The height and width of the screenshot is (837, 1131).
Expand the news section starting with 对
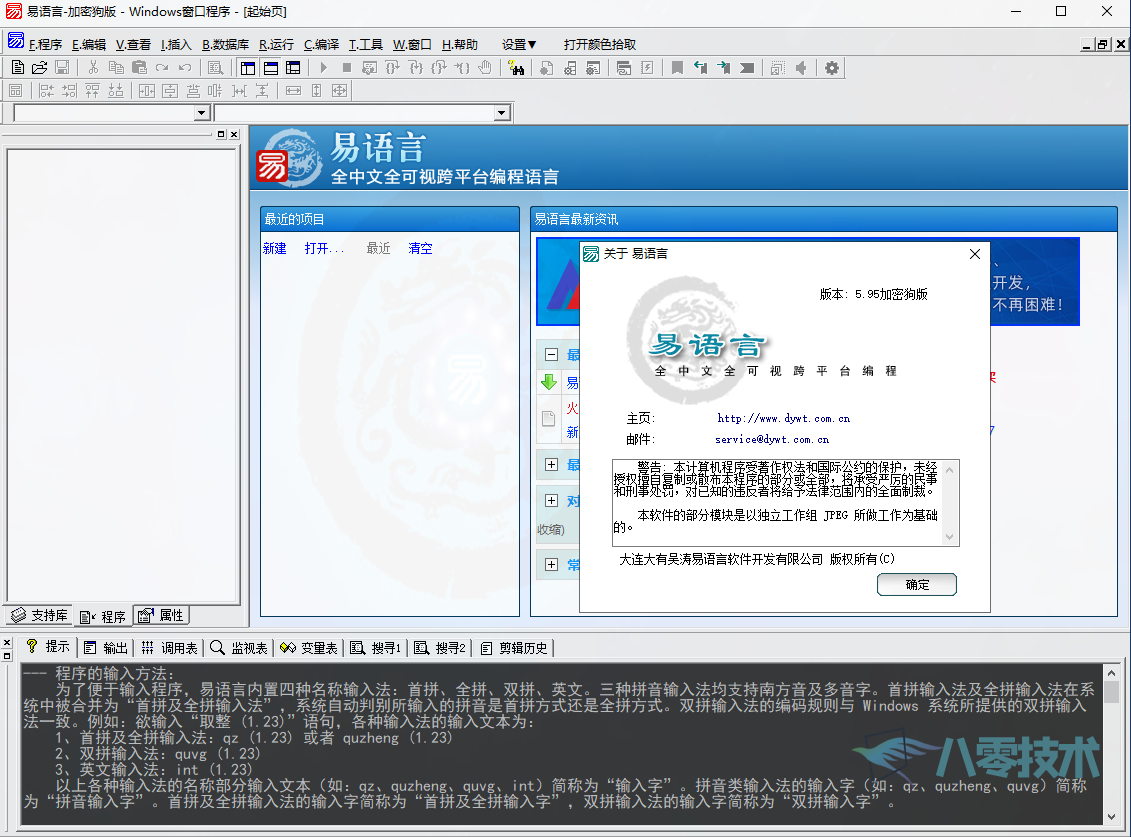pos(552,500)
